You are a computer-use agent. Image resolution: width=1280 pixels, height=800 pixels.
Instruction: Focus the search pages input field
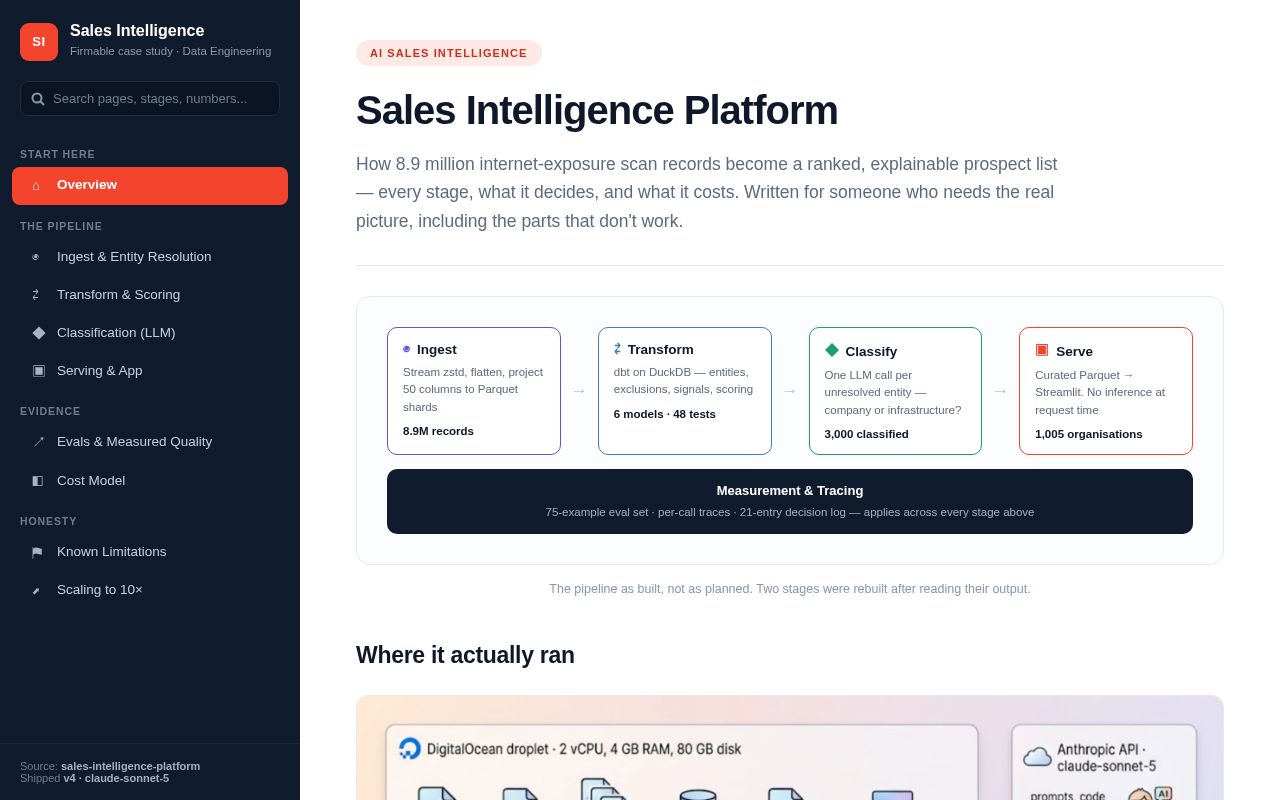click(x=150, y=98)
